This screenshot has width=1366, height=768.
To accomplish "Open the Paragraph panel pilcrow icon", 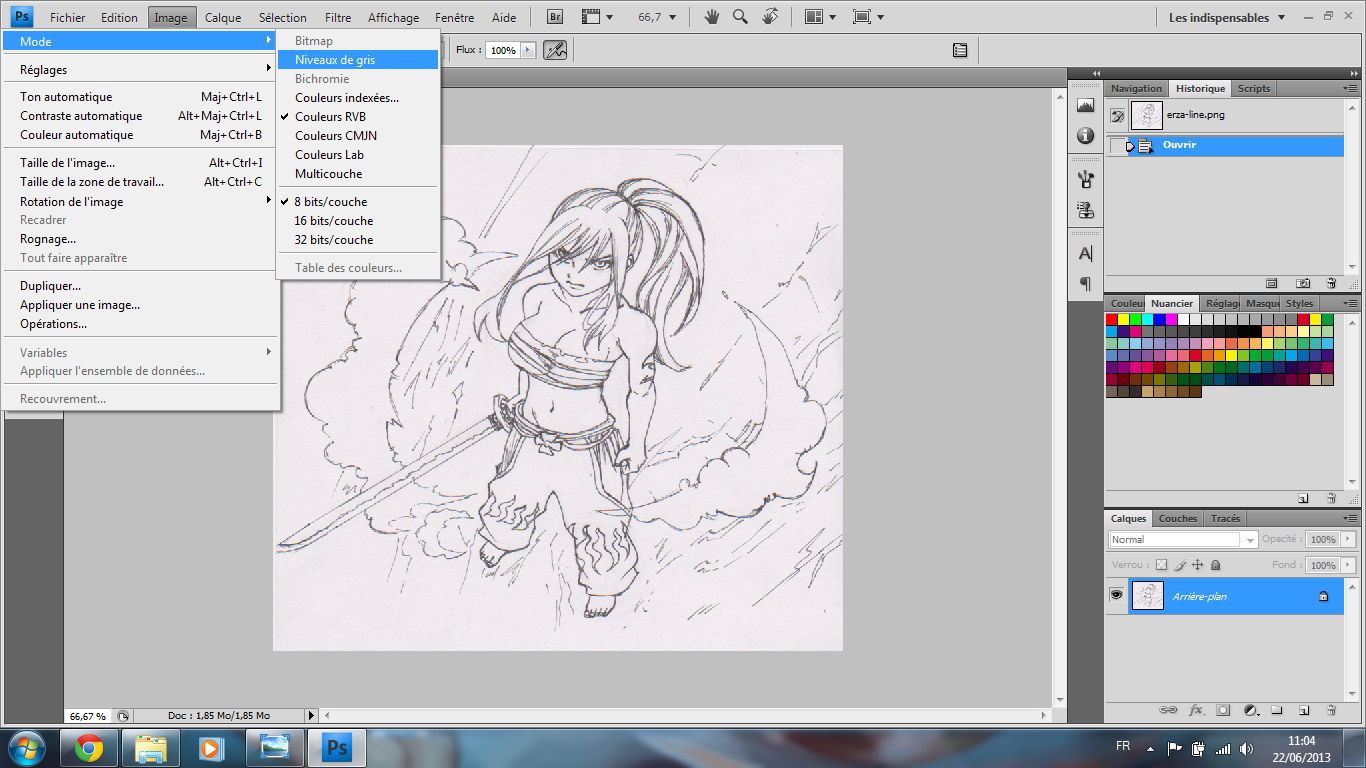I will (1085, 284).
